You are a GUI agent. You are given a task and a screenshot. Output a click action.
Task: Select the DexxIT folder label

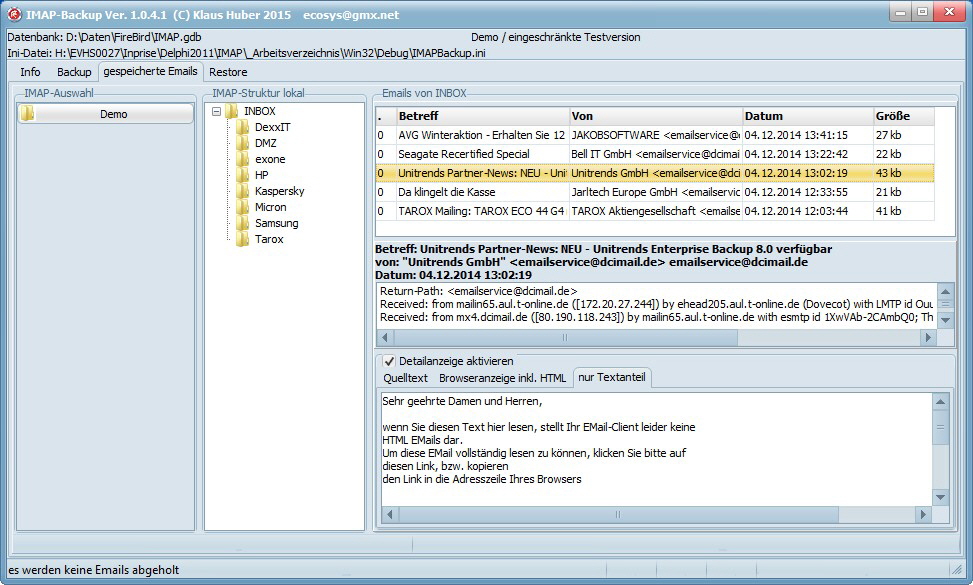pos(272,127)
